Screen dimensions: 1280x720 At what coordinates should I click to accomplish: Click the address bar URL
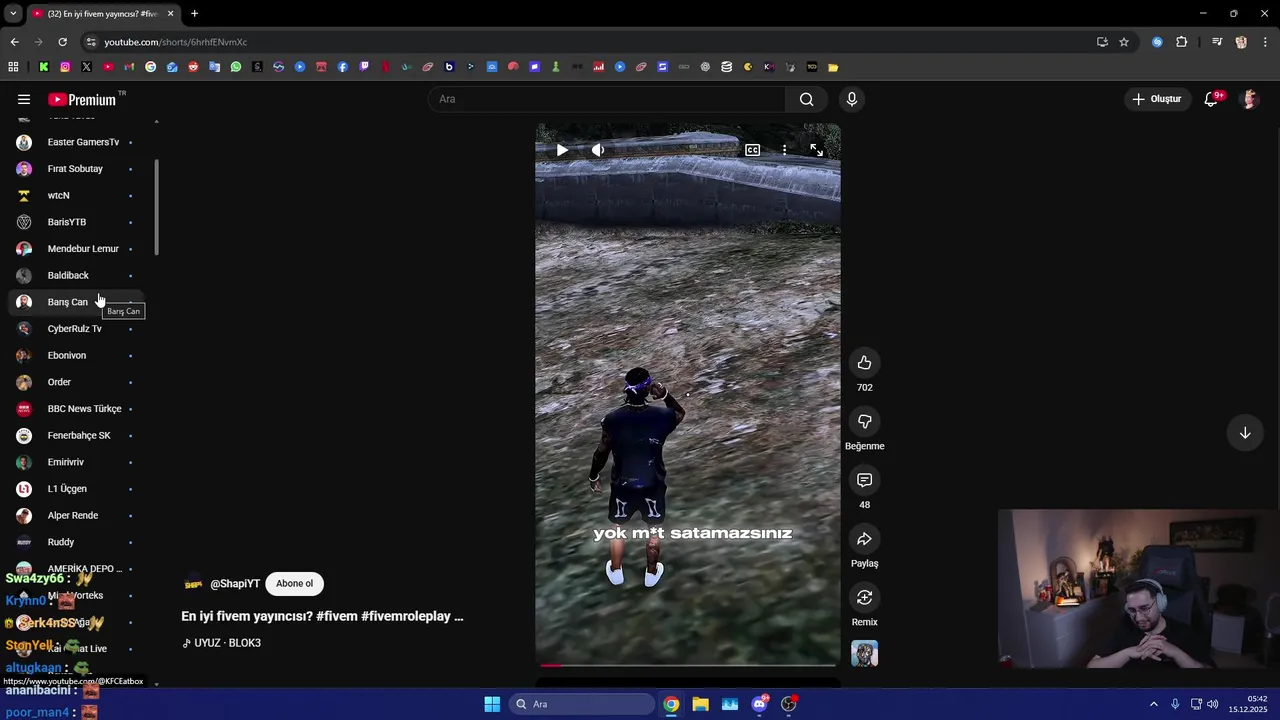click(x=176, y=42)
